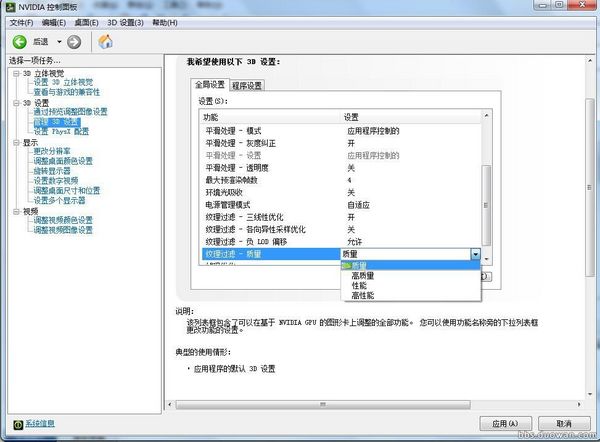The height and width of the screenshot is (442, 600).
Task: Select 调整视频图像设置 in tree
Action: [63, 230]
